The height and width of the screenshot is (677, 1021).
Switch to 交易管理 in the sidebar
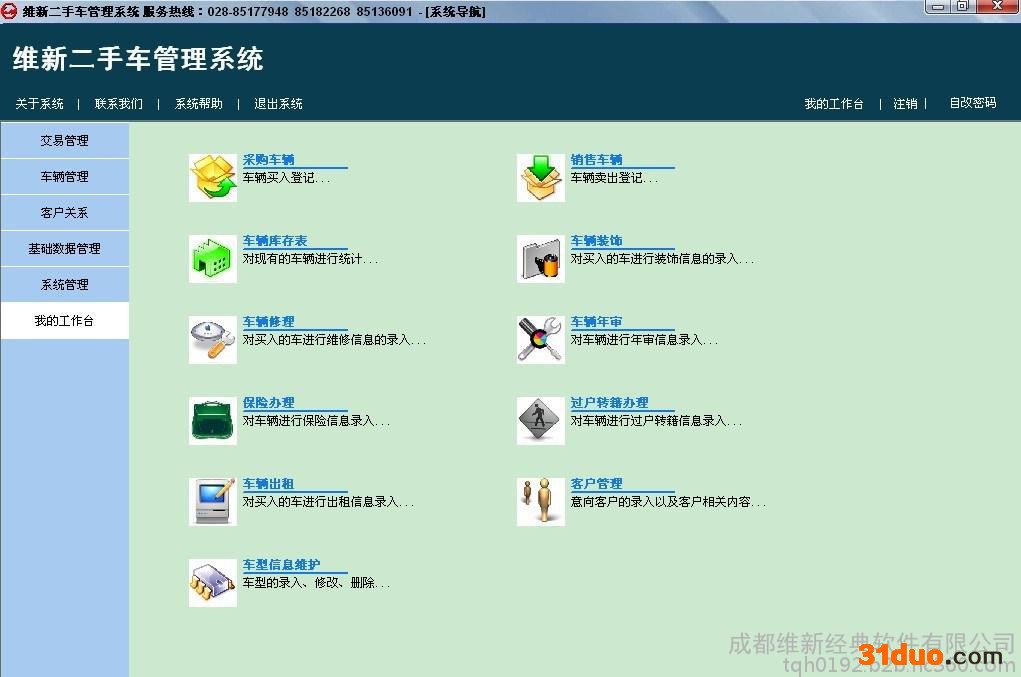(65, 141)
